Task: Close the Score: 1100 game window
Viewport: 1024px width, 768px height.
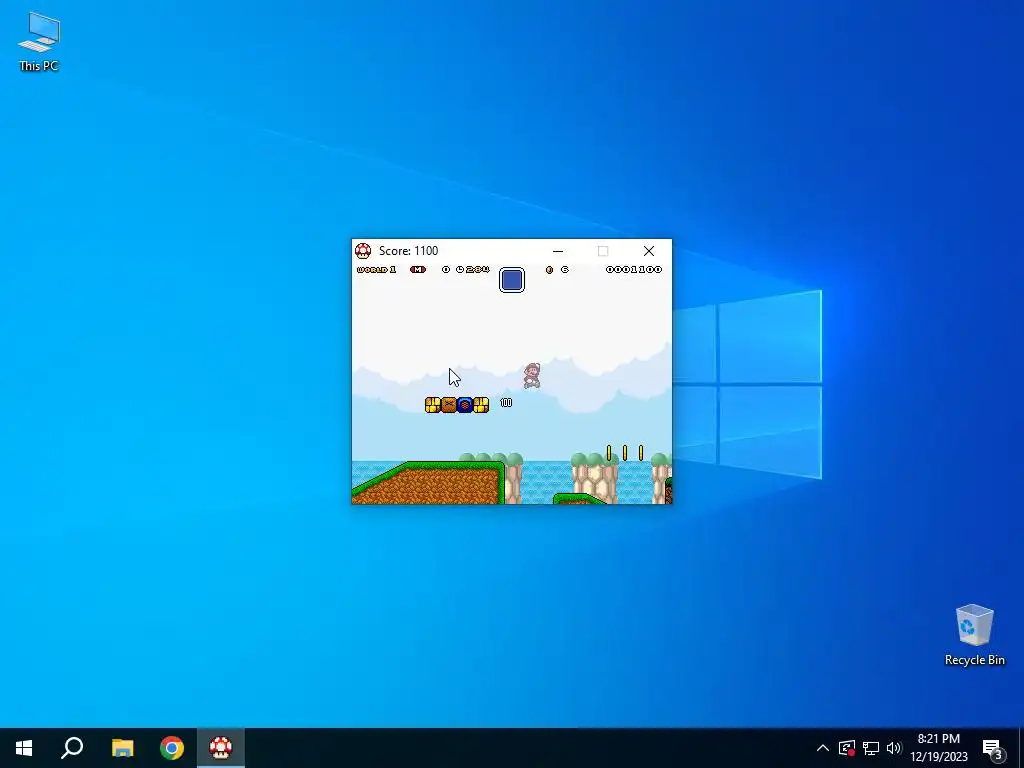Action: pyautogui.click(x=648, y=251)
